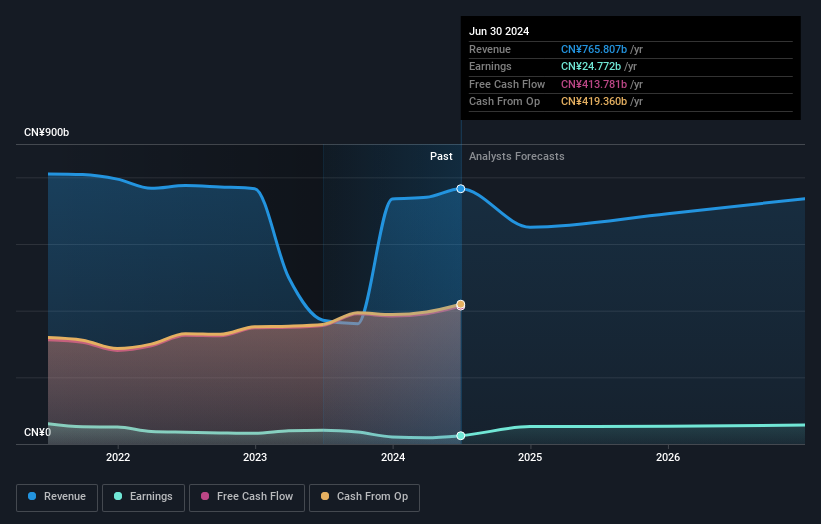Image resolution: width=821 pixels, height=524 pixels.
Task: Toggle the Revenue legend series
Action: tap(57, 497)
